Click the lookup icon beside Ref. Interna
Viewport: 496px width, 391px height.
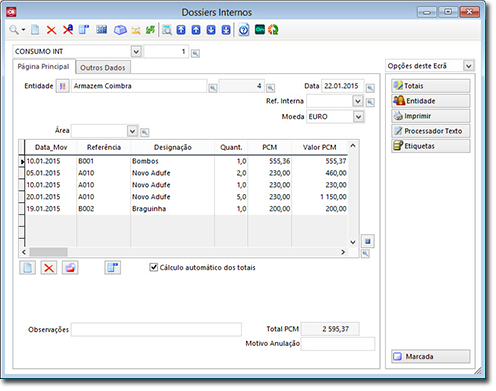click(x=370, y=102)
